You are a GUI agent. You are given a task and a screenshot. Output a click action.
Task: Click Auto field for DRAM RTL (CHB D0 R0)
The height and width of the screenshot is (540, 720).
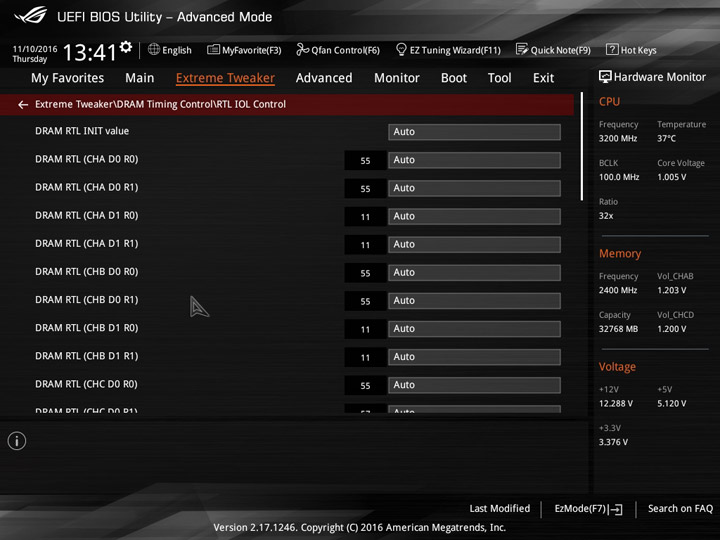(474, 272)
